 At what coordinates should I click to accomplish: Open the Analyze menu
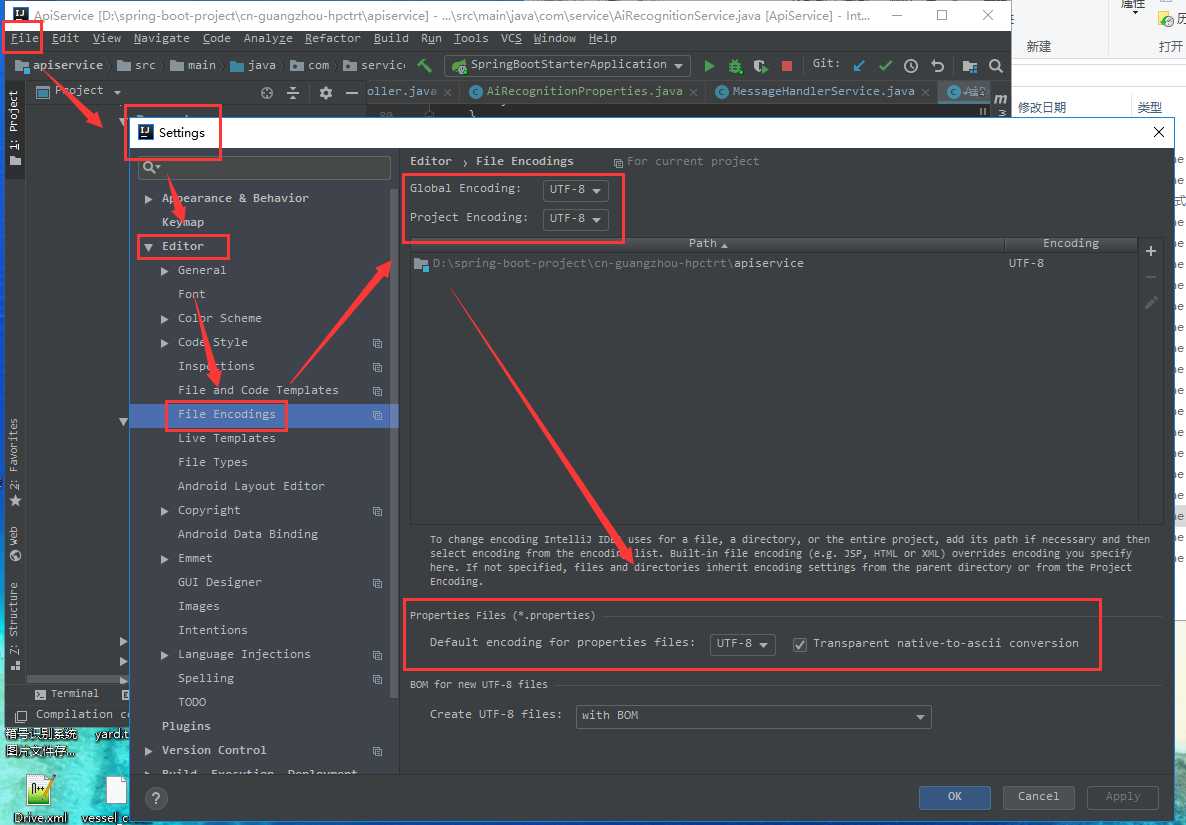pyautogui.click(x=268, y=38)
